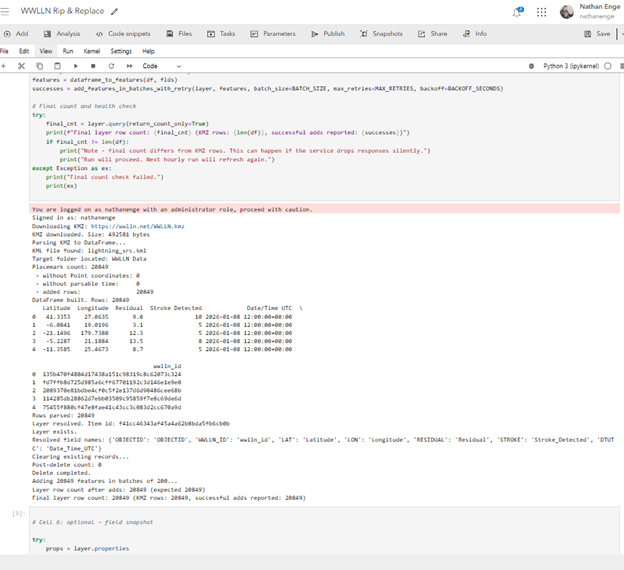The height and width of the screenshot is (570, 624).
Task: Click 'Adding 20849 features in batches' line
Action: click(105, 481)
